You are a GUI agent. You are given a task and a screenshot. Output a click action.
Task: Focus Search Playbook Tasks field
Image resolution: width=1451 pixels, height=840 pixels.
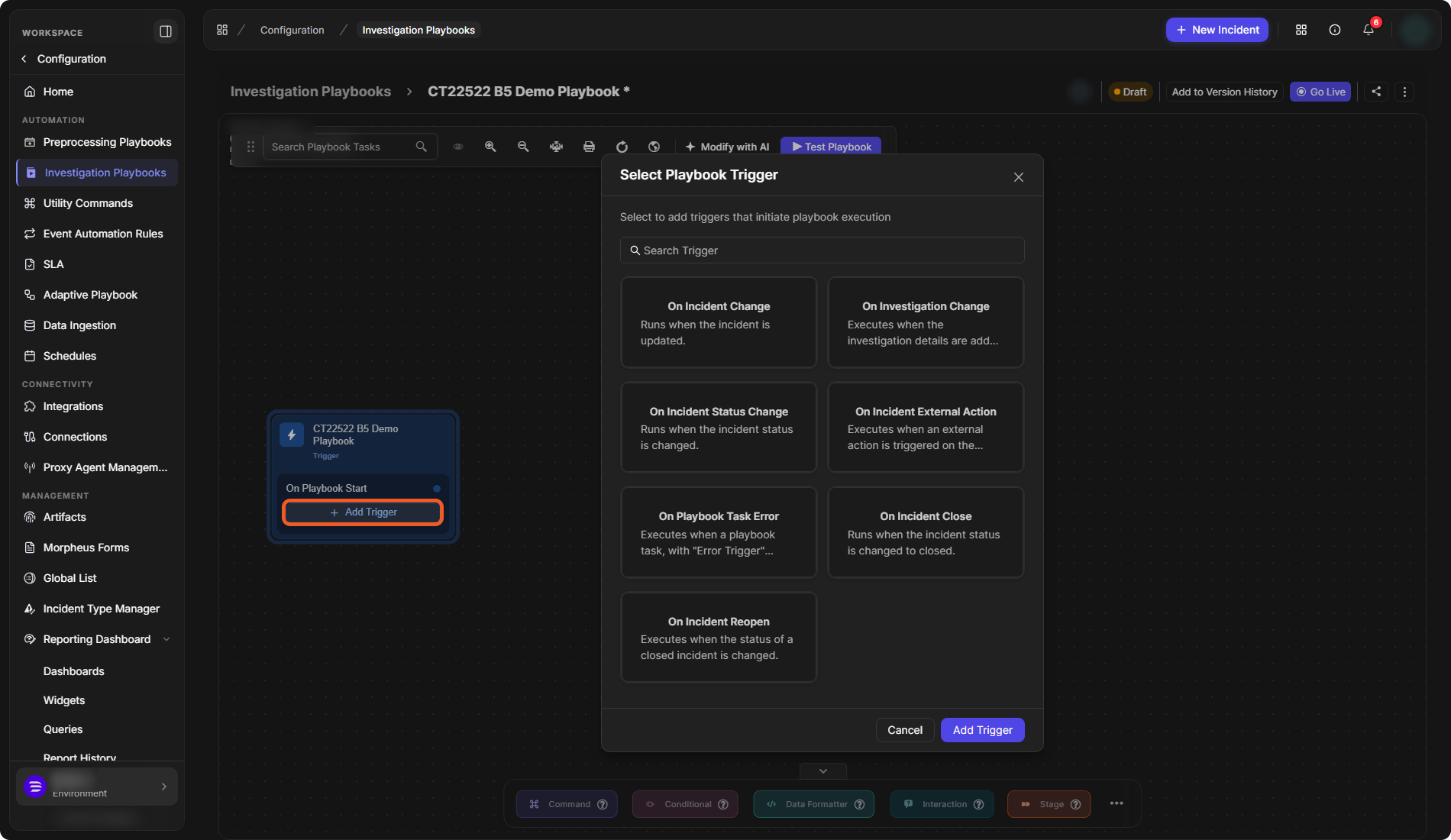pos(350,147)
